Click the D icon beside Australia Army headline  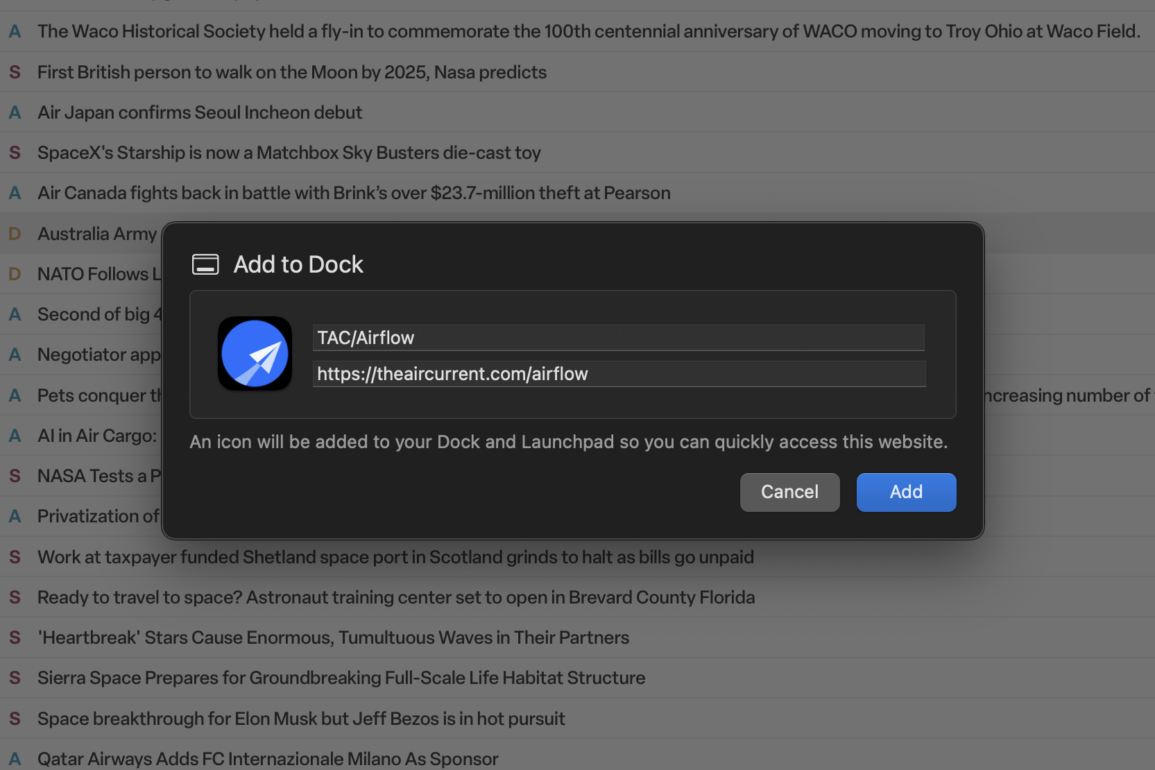coord(15,234)
